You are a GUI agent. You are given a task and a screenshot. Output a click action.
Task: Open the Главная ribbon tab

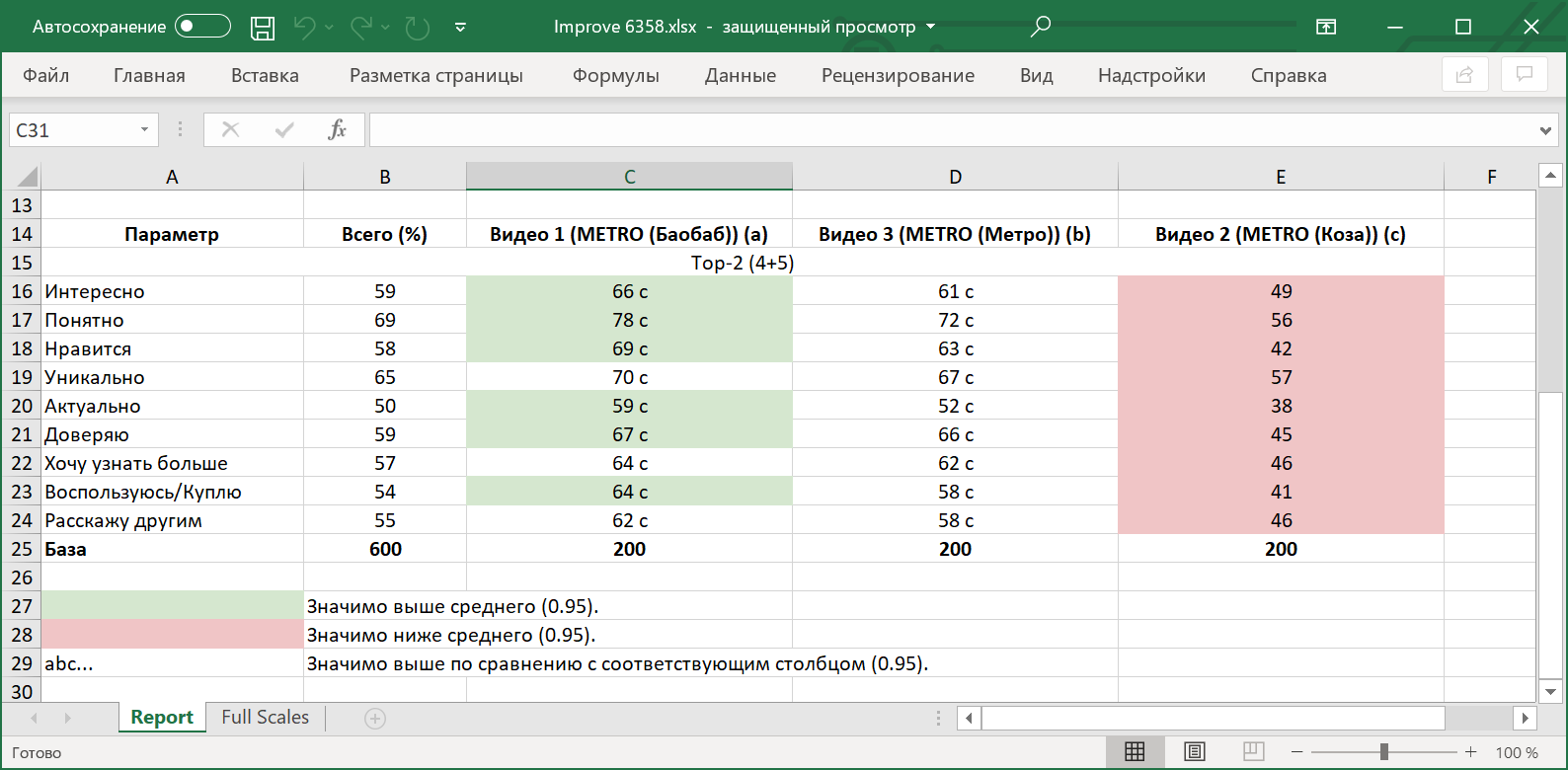click(149, 75)
